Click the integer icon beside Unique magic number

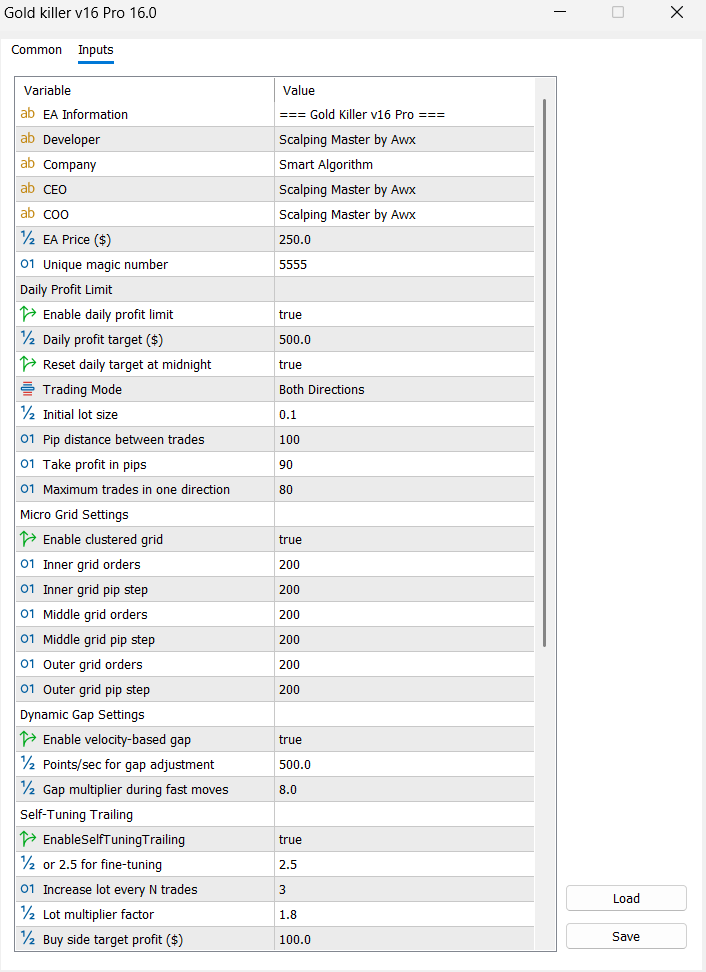coord(28,265)
